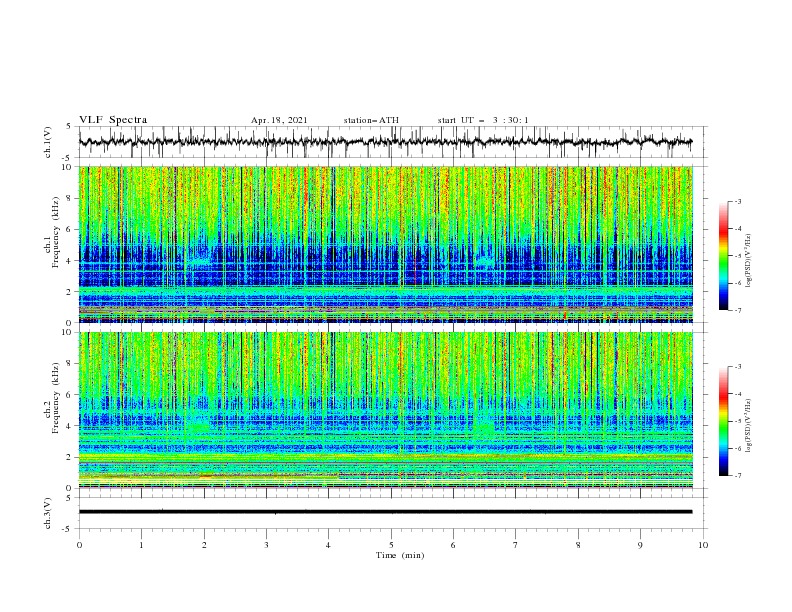Click time axis end tick label "10"
This screenshot has height=612, width=792.
[703, 545]
